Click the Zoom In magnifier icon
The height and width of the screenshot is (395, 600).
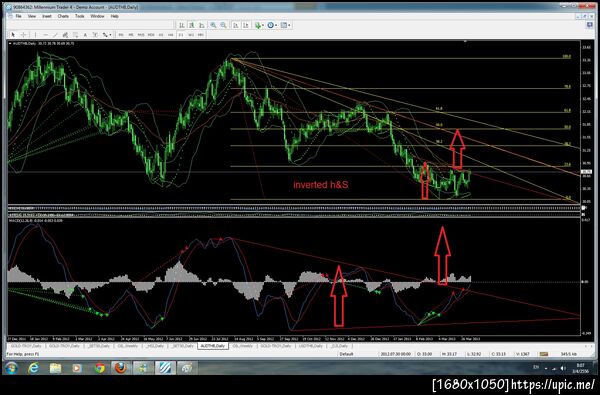coord(213,25)
